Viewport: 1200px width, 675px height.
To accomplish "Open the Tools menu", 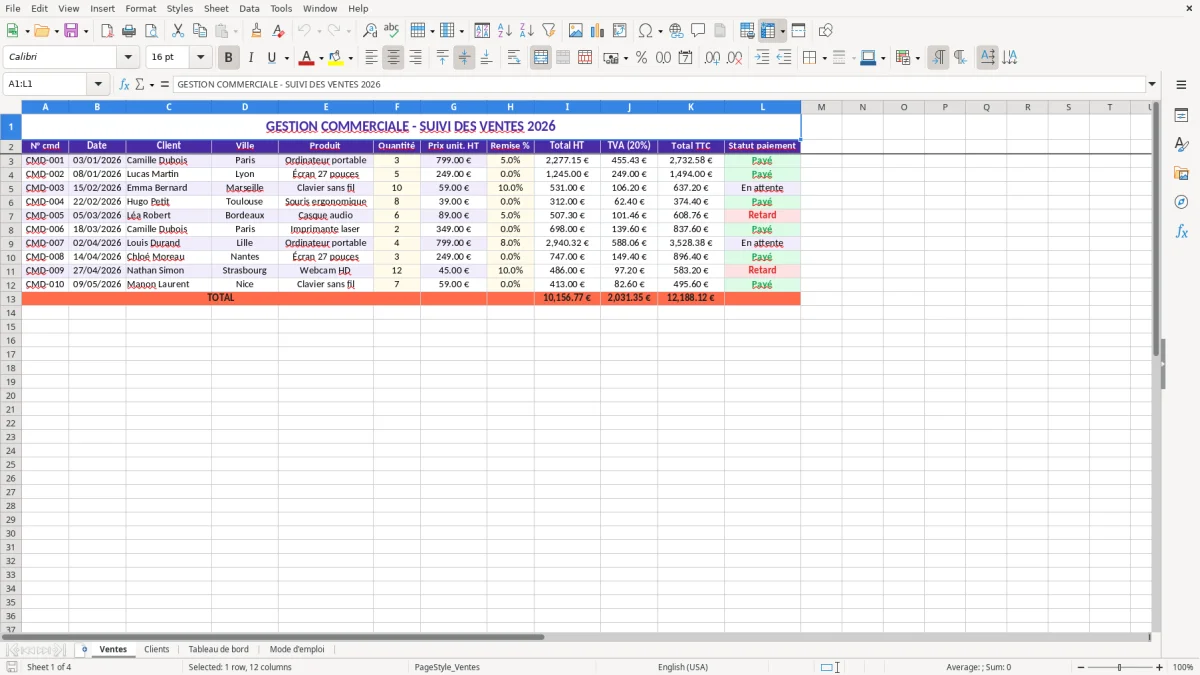I will [281, 8].
